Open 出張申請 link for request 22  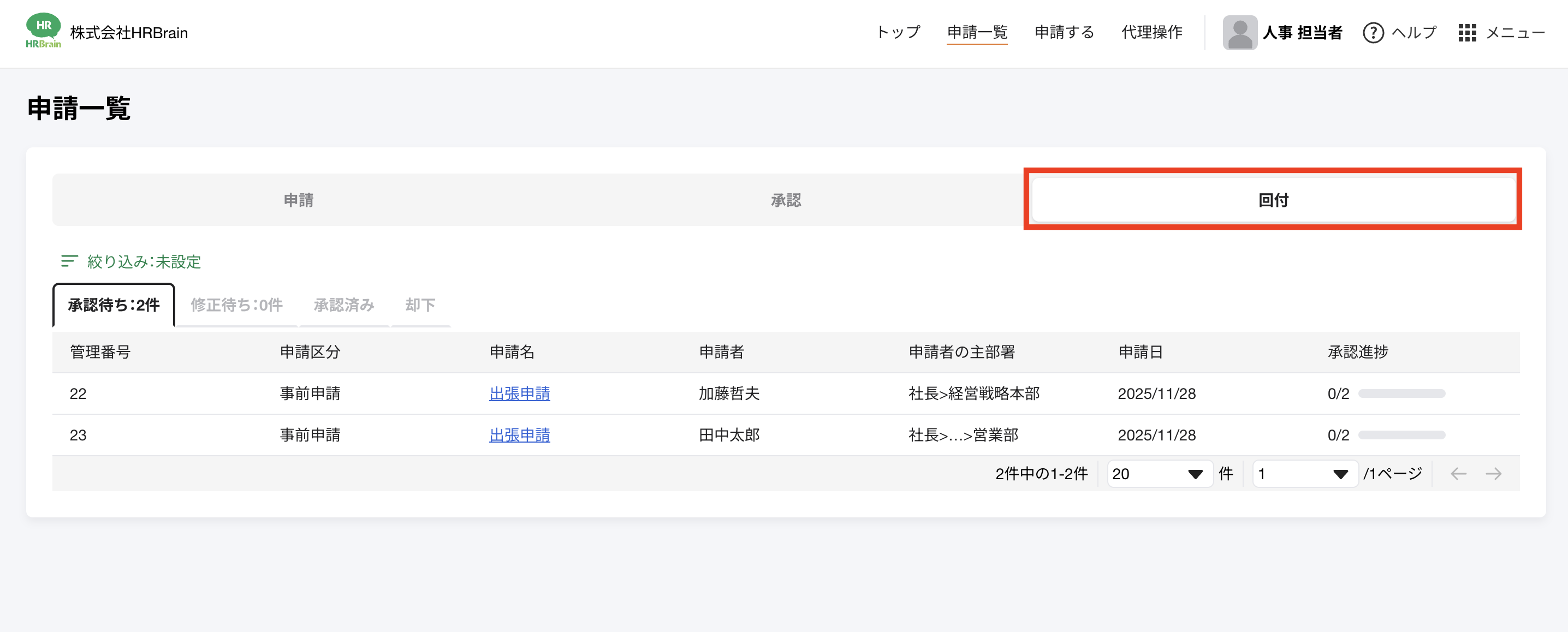[519, 393]
